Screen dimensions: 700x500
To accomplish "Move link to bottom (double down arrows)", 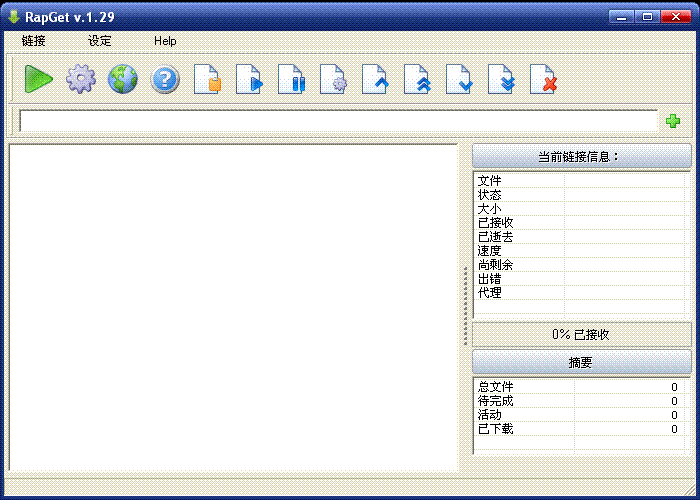I will 501,79.
